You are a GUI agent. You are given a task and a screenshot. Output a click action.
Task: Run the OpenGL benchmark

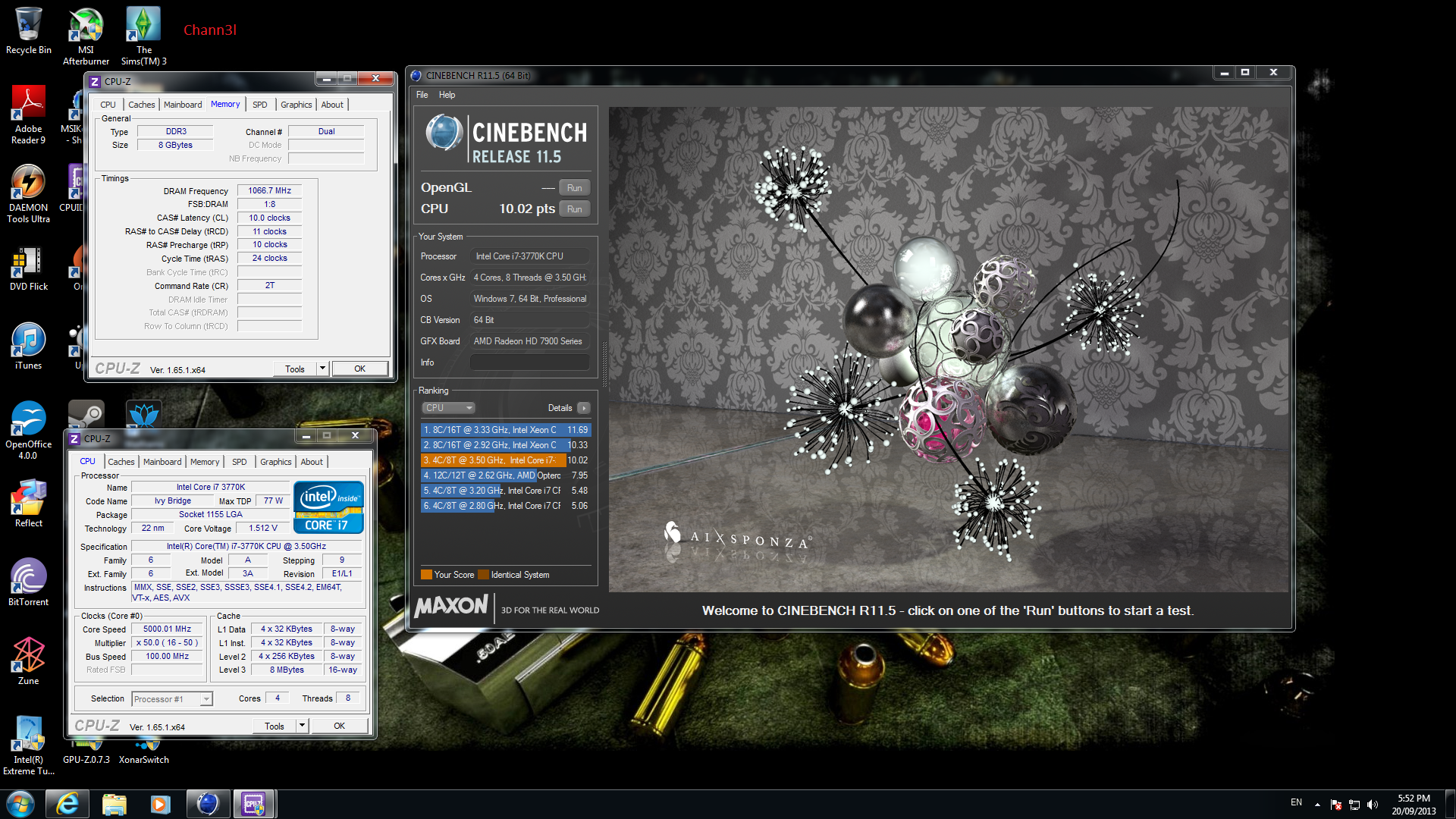click(575, 188)
